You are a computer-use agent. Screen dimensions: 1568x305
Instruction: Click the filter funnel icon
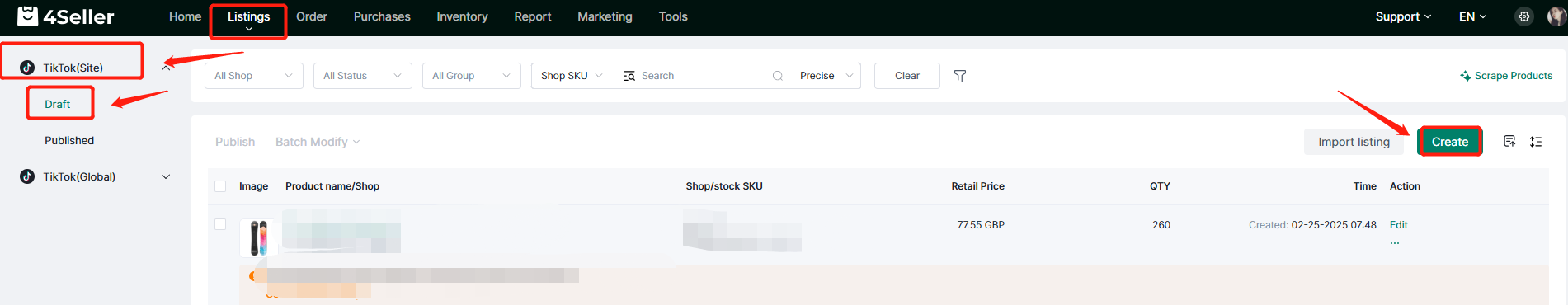pyautogui.click(x=960, y=76)
